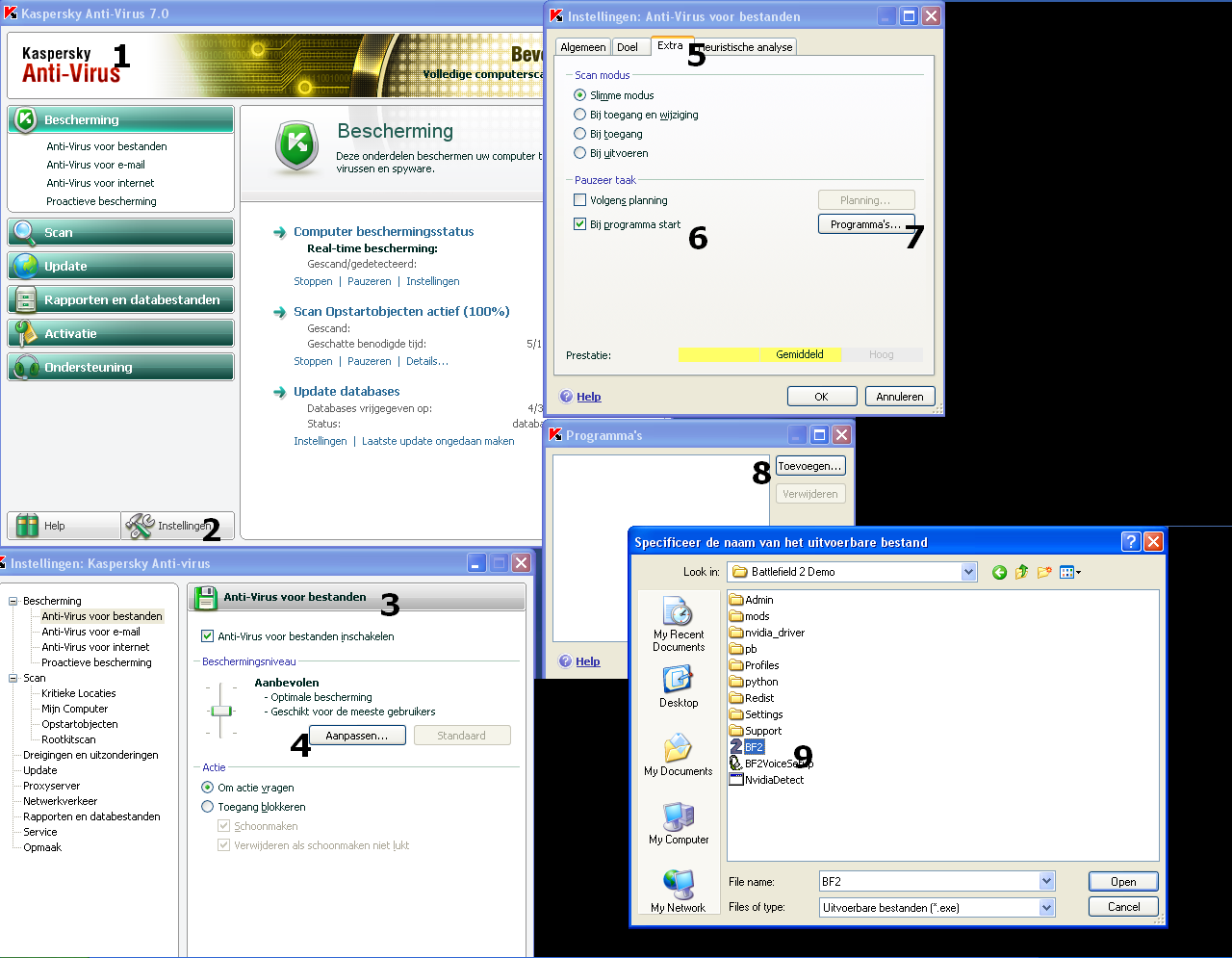Select Toegang blokkeren radio button
This screenshot has width=1232, height=958.
tap(207, 807)
